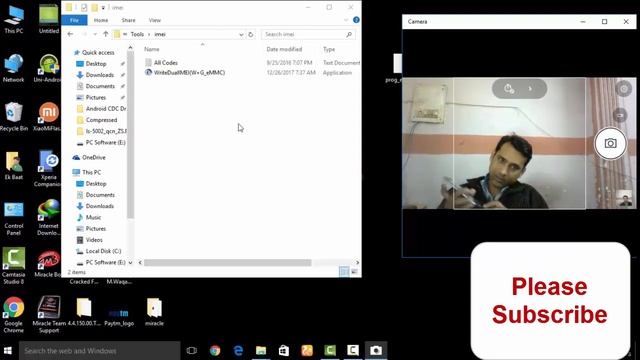Open the Network desktop icon
640x360 pixels.
pos(13,69)
